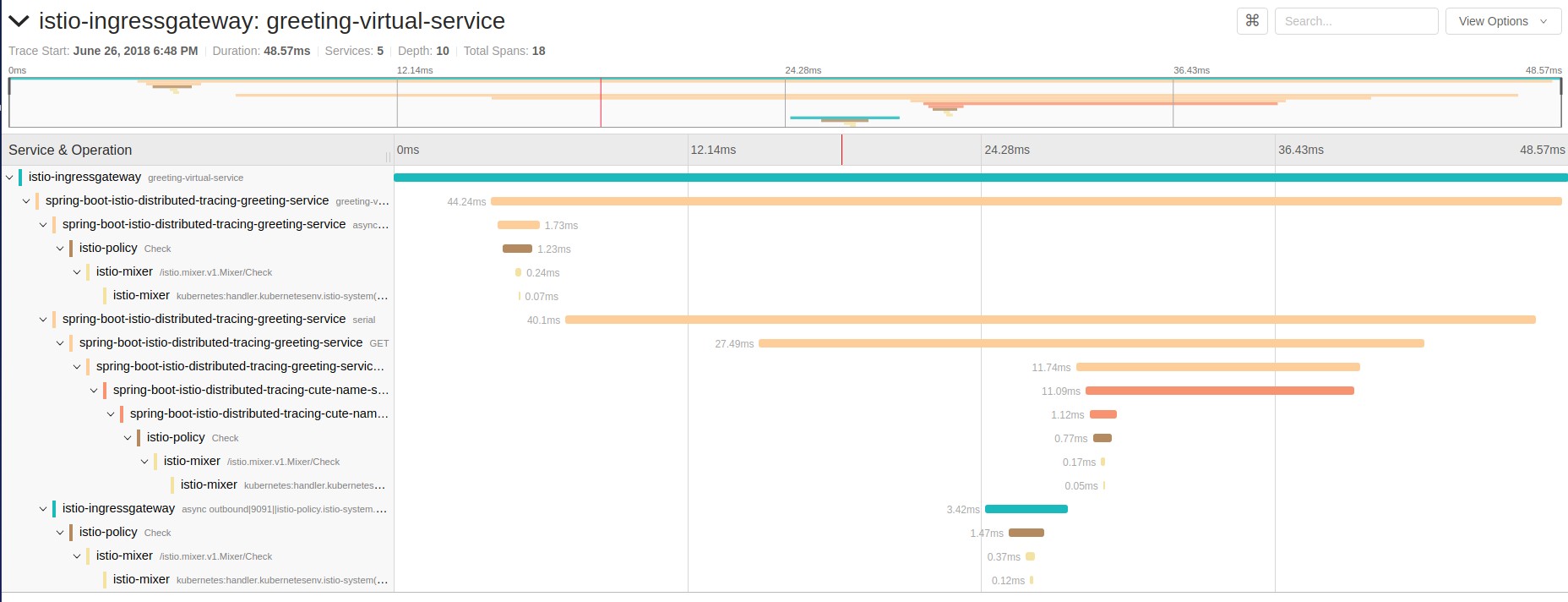
Task: Collapse greeting-service span with 44.24ms duration
Action: coord(26,201)
